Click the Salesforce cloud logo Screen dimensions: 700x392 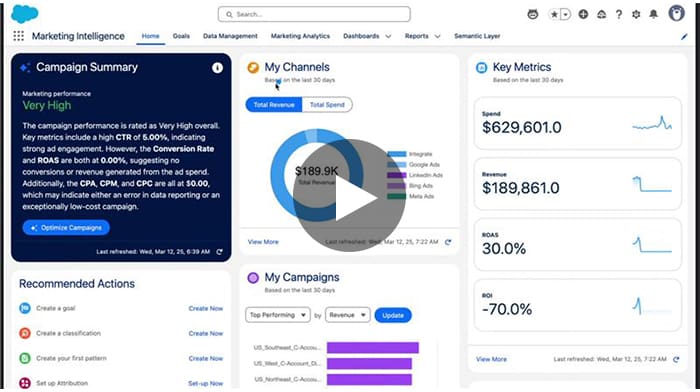click(25, 14)
